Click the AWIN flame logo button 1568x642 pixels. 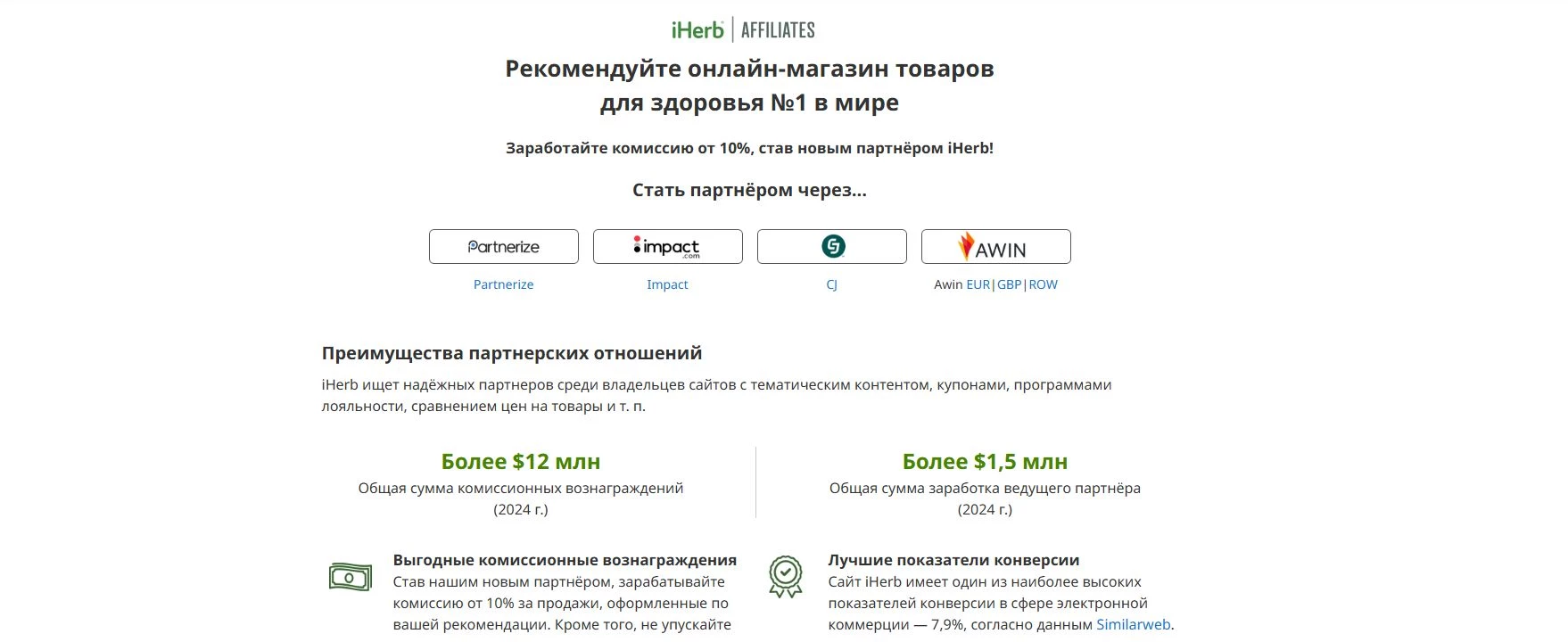pos(996,247)
